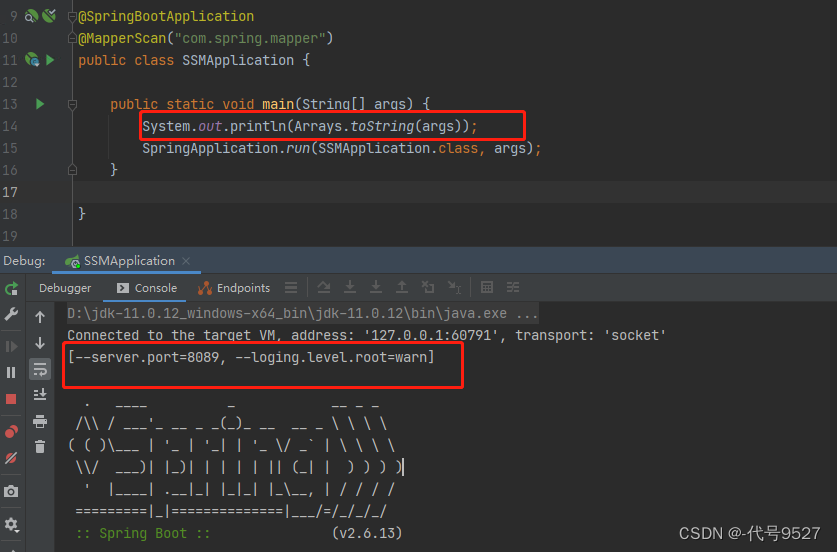This screenshot has height=552, width=837.
Task: Click the Step Out toolbar icon
Action: pyautogui.click(x=401, y=287)
